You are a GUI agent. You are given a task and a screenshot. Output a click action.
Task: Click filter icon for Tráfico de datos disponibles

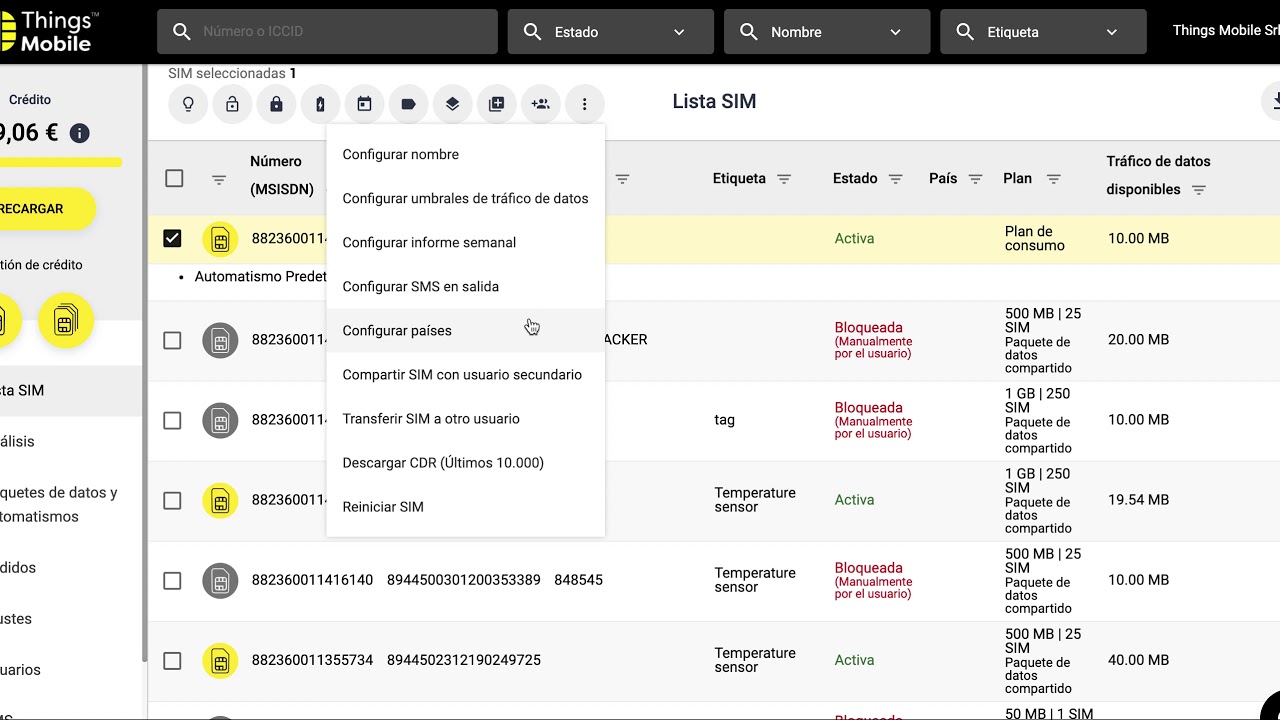(1199, 190)
